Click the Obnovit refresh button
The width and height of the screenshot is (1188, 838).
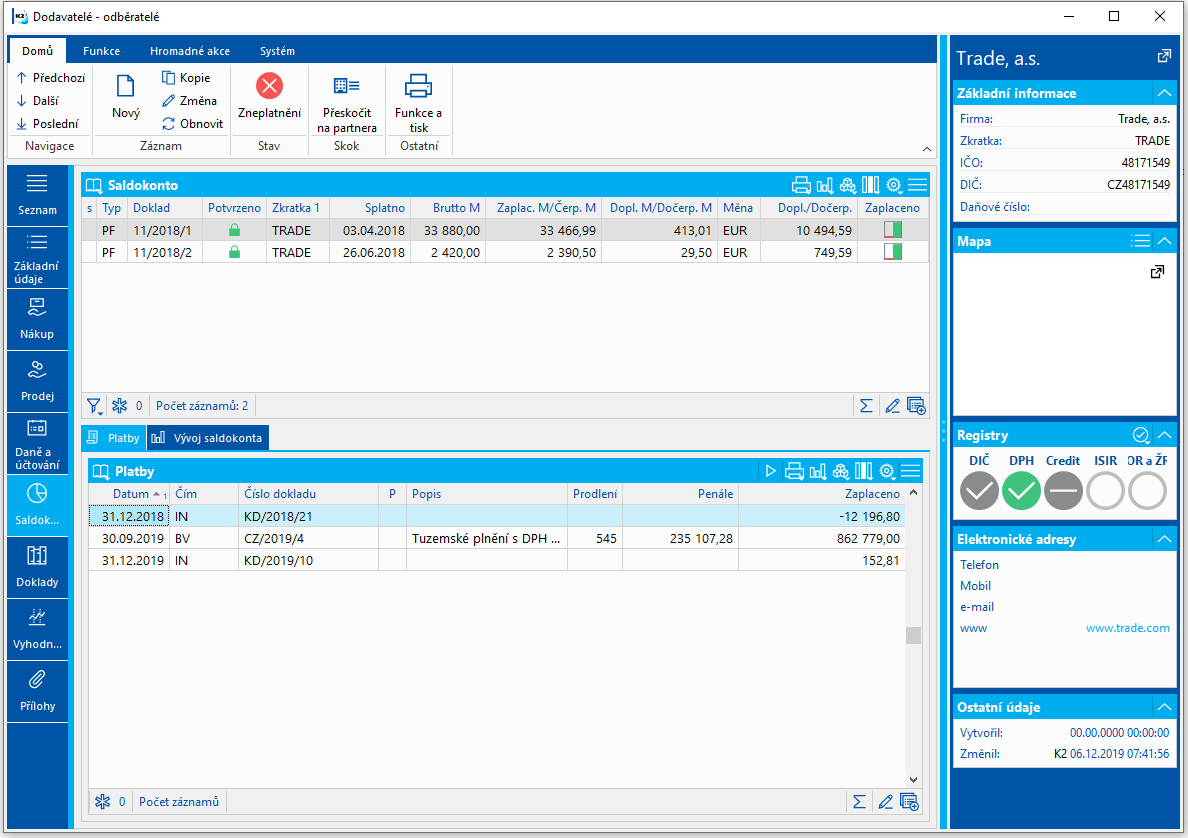192,124
